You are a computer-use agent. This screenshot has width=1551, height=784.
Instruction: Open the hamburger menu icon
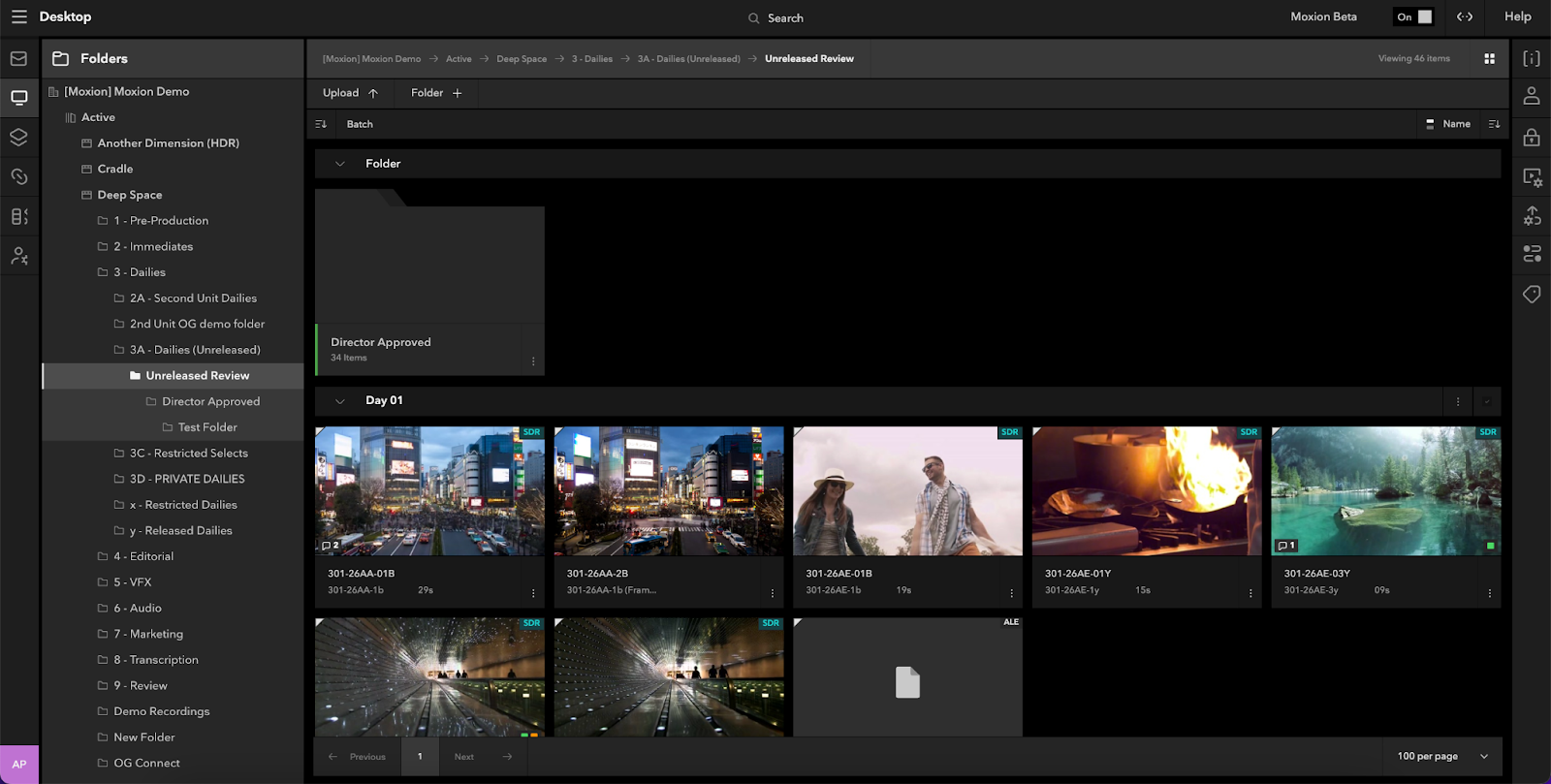coord(18,17)
